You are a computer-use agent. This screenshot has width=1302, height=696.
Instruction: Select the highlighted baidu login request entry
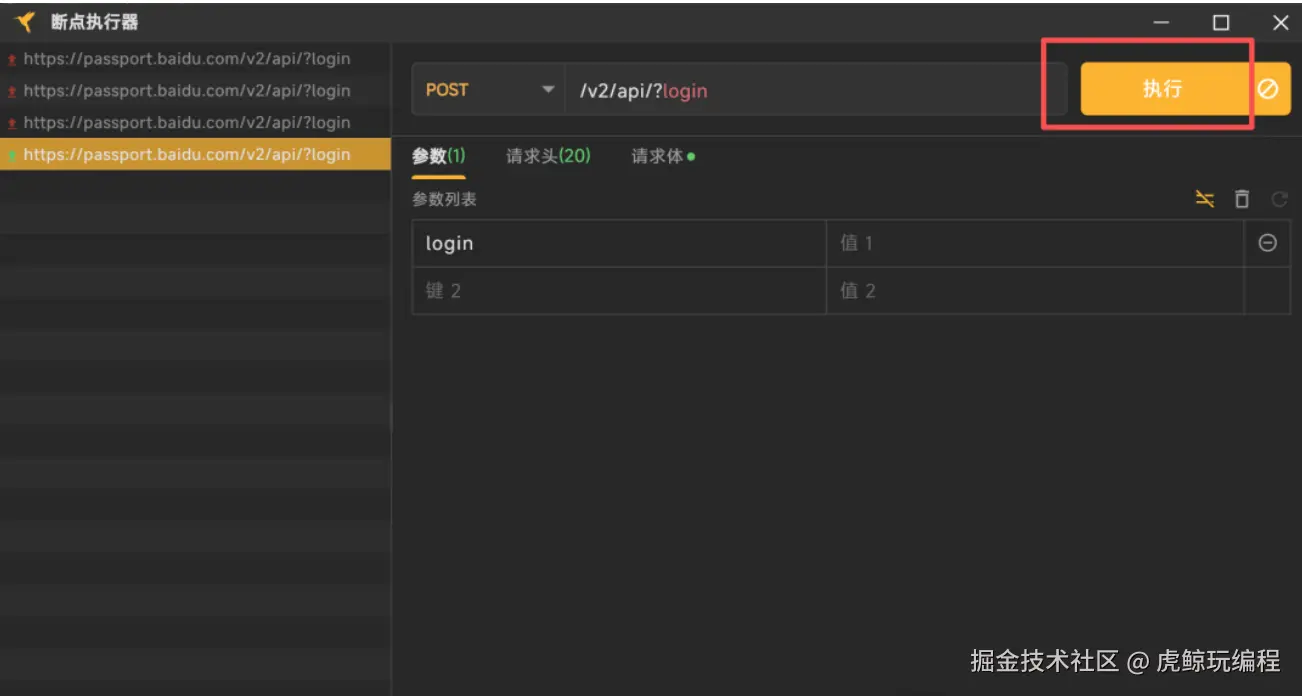[195, 155]
